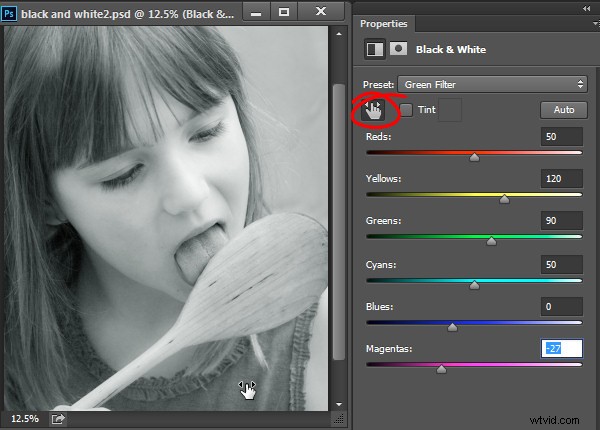
Task: Click the Photoshop Ps logo icon
Action: [9, 14]
